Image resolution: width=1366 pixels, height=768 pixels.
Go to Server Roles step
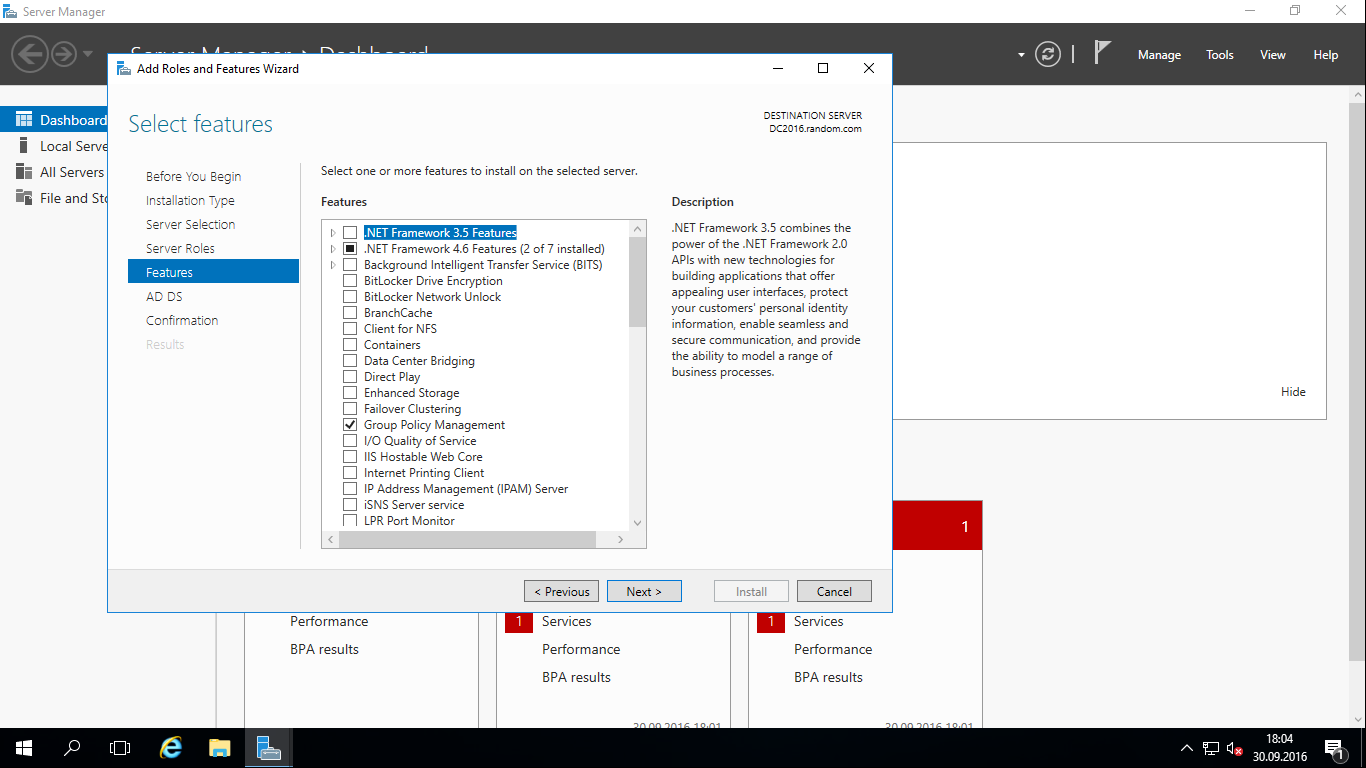point(180,249)
